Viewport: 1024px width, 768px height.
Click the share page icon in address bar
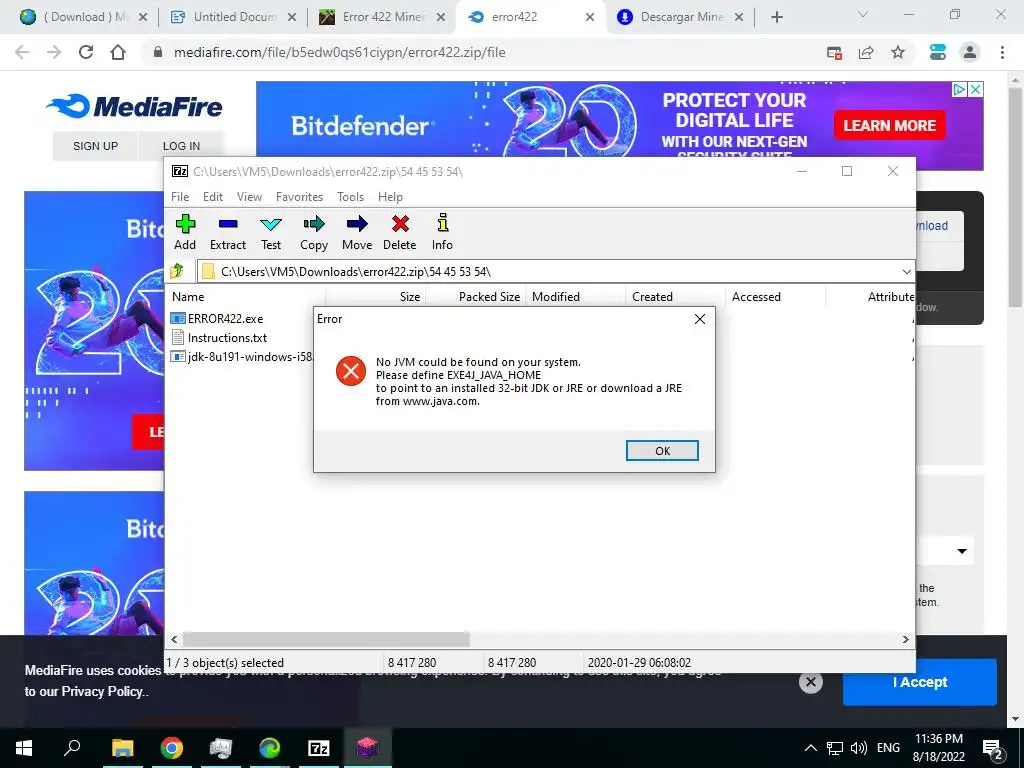866,52
